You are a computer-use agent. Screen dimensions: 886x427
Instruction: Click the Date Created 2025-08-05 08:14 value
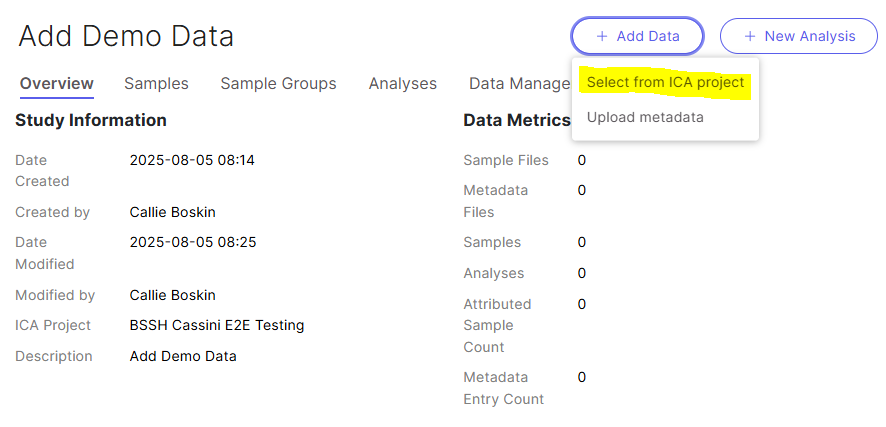(x=192, y=160)
